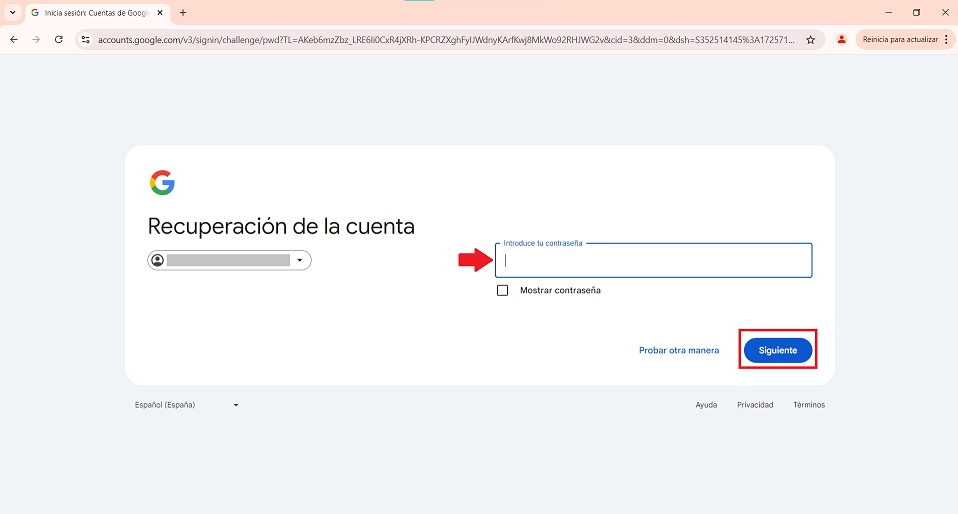
Task: Click Reinicia para actualizar button
Action: click(x=900, y=40)
